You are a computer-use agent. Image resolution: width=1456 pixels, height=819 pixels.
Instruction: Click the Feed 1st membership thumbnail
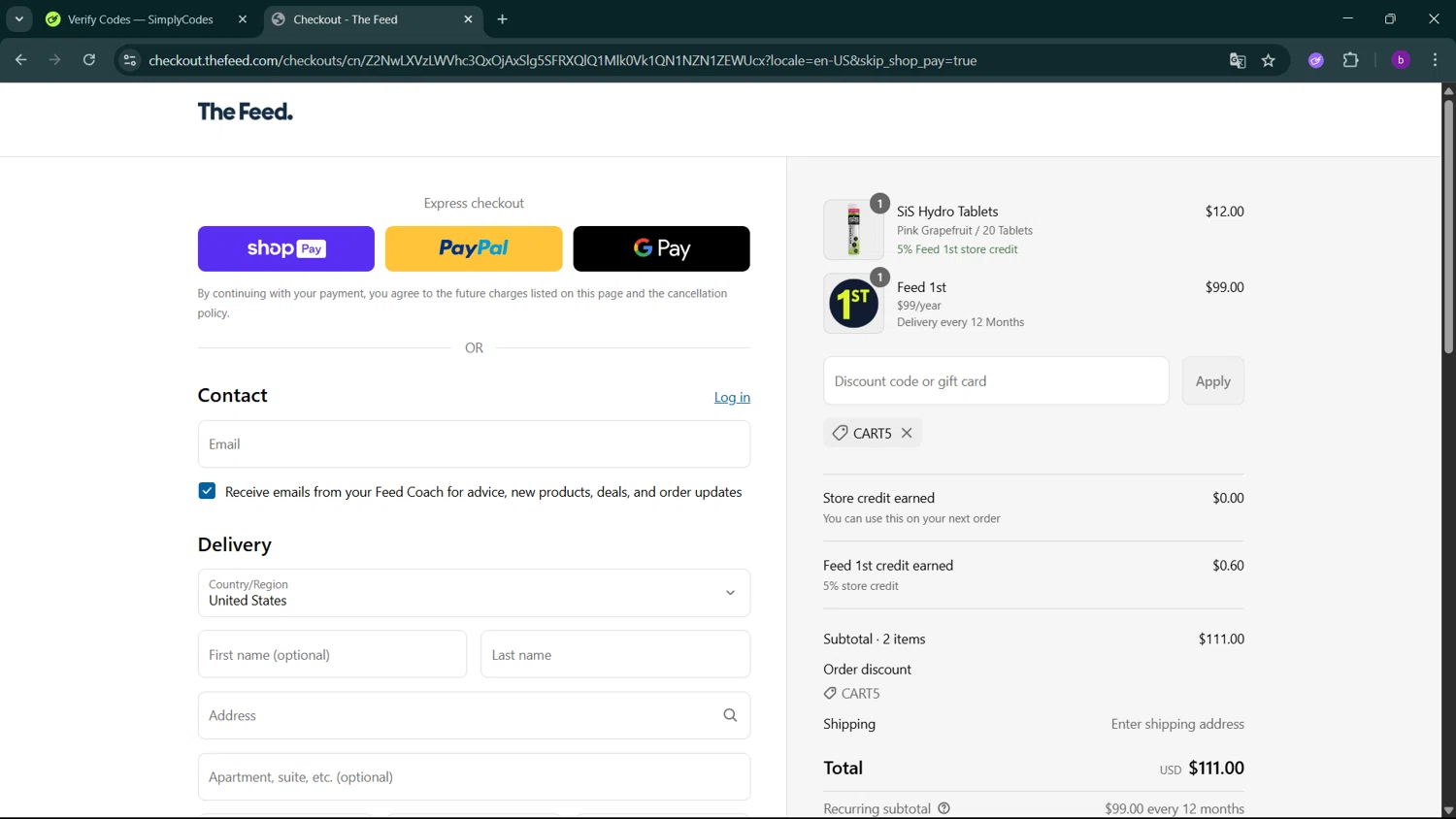(853, 304)
